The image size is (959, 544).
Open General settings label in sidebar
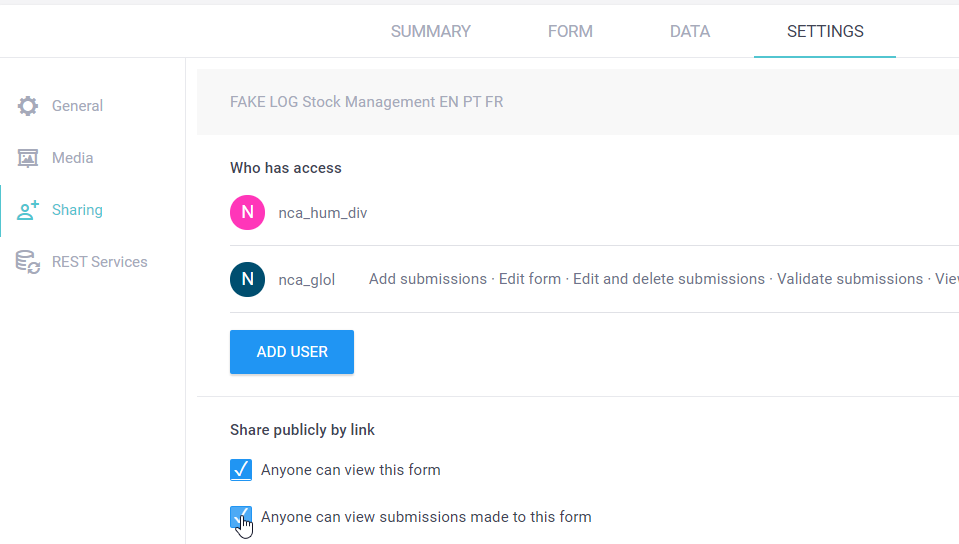(x=77, y=106)
